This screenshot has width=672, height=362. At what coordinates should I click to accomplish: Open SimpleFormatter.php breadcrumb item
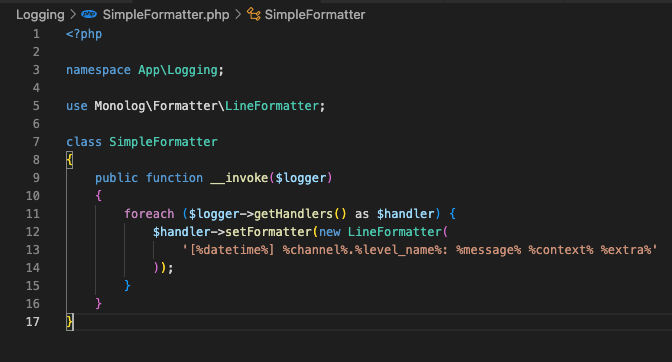pos(166,15)
